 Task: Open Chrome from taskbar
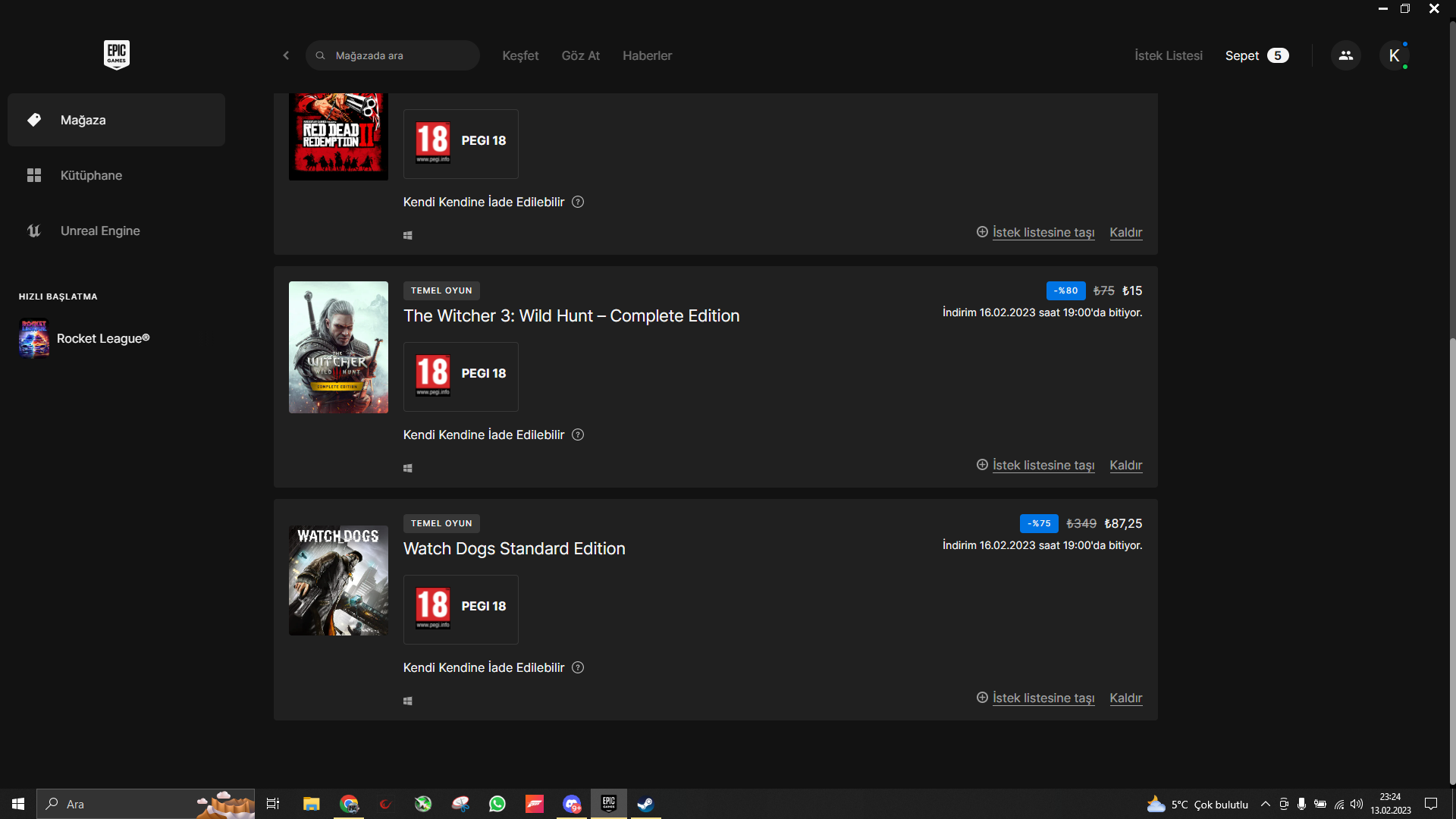[349, 804]
